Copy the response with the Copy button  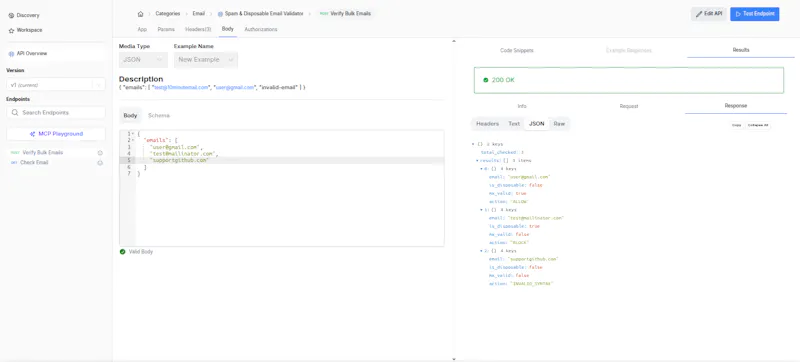point(736,125)
